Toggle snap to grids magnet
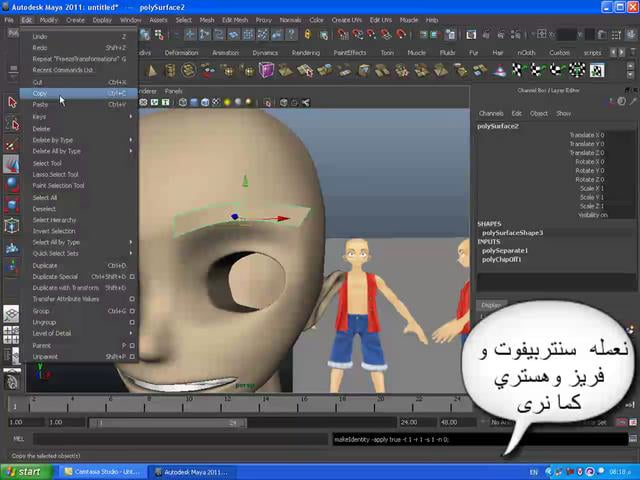This screenshot has width=640, height=480. (343, 35)
